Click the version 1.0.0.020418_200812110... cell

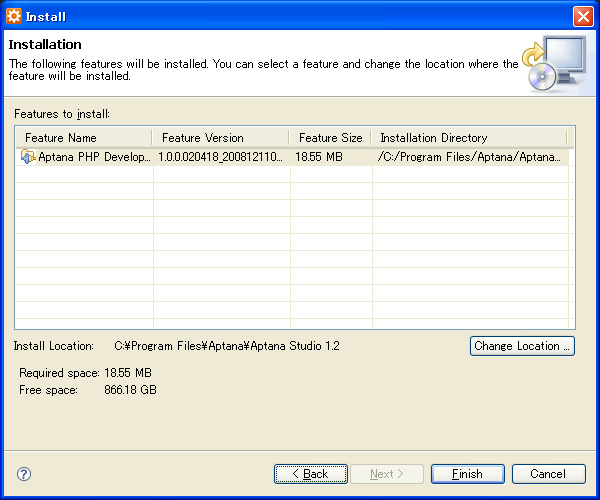click(220, 157)
